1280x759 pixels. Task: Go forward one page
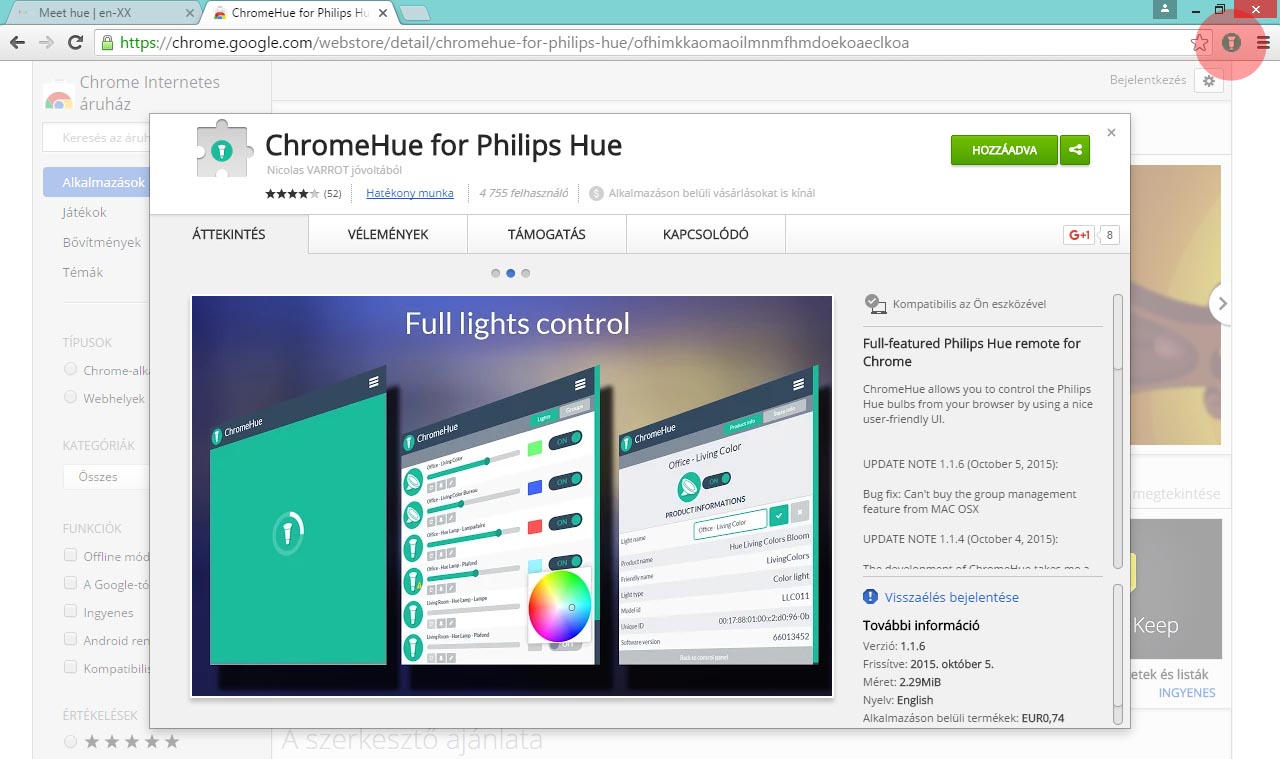pyautogui.click(x=46, y=43)
